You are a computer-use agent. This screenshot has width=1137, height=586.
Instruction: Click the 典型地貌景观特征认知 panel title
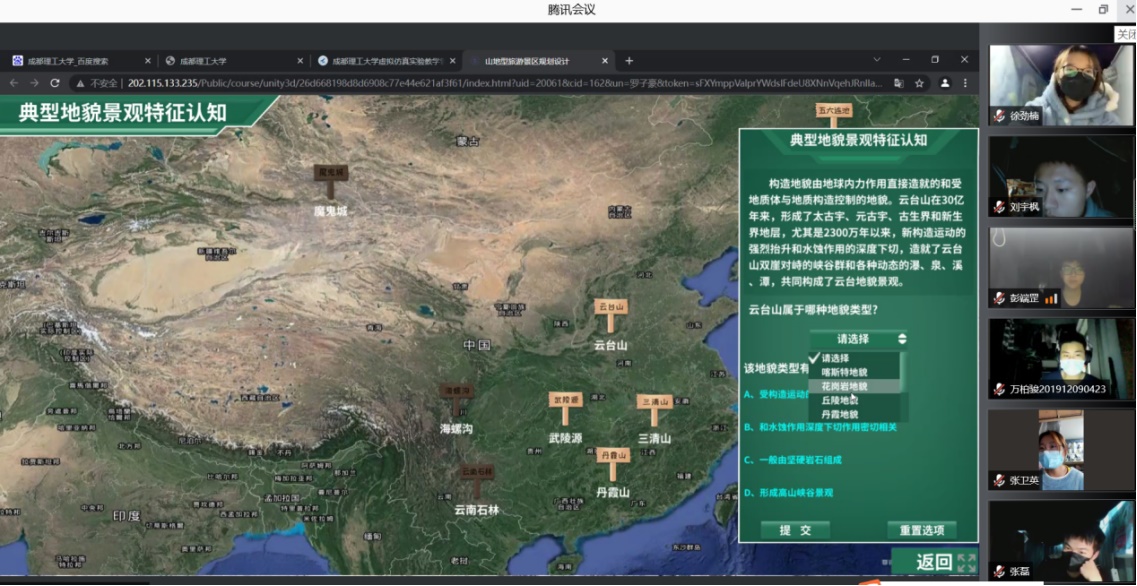[859, 141]
